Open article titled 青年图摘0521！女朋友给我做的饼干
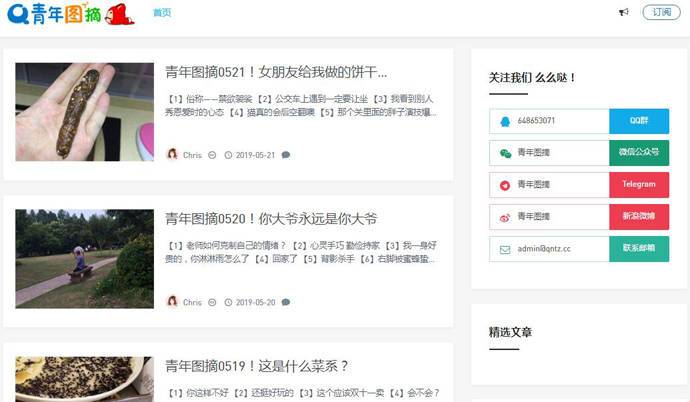This screenshot has height=402, width=690. tap(276, 72)
